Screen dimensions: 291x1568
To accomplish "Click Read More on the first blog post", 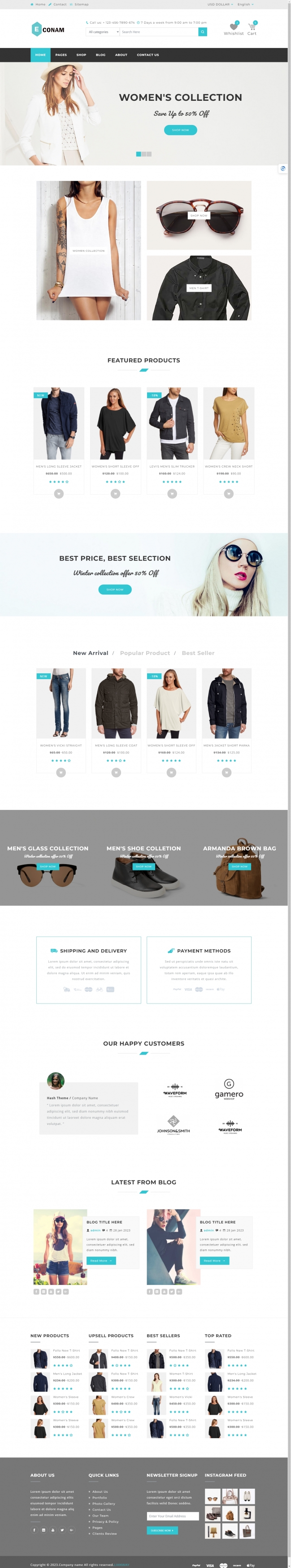I will click(101, 1261).
